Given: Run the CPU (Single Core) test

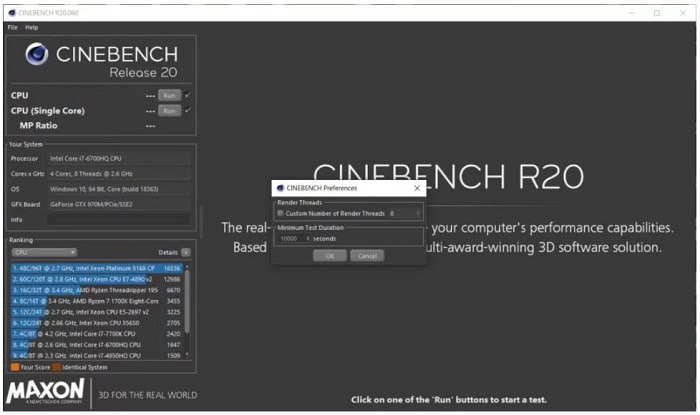Looking at the screenshot, I should 169,111.
